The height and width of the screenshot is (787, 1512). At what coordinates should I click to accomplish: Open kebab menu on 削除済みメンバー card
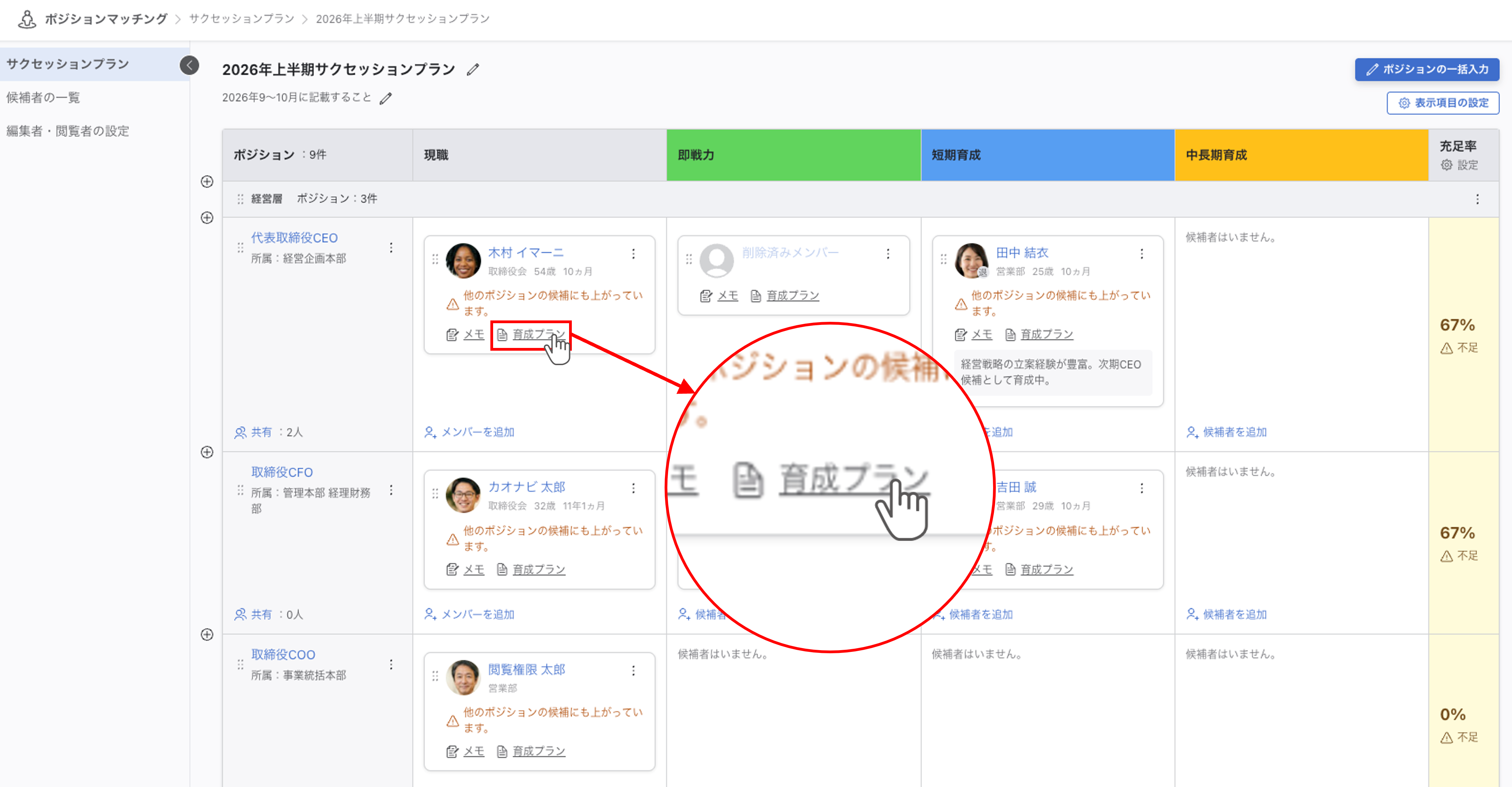888,254
